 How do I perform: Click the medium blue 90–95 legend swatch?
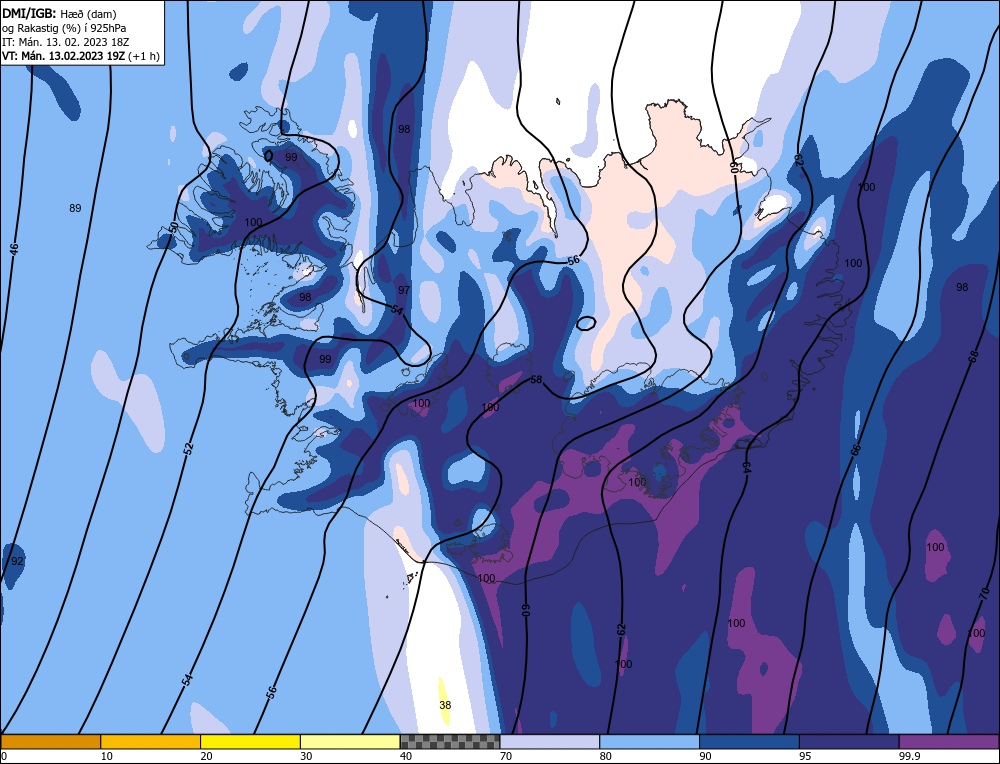pyautogui.click(x=749, y=741)
